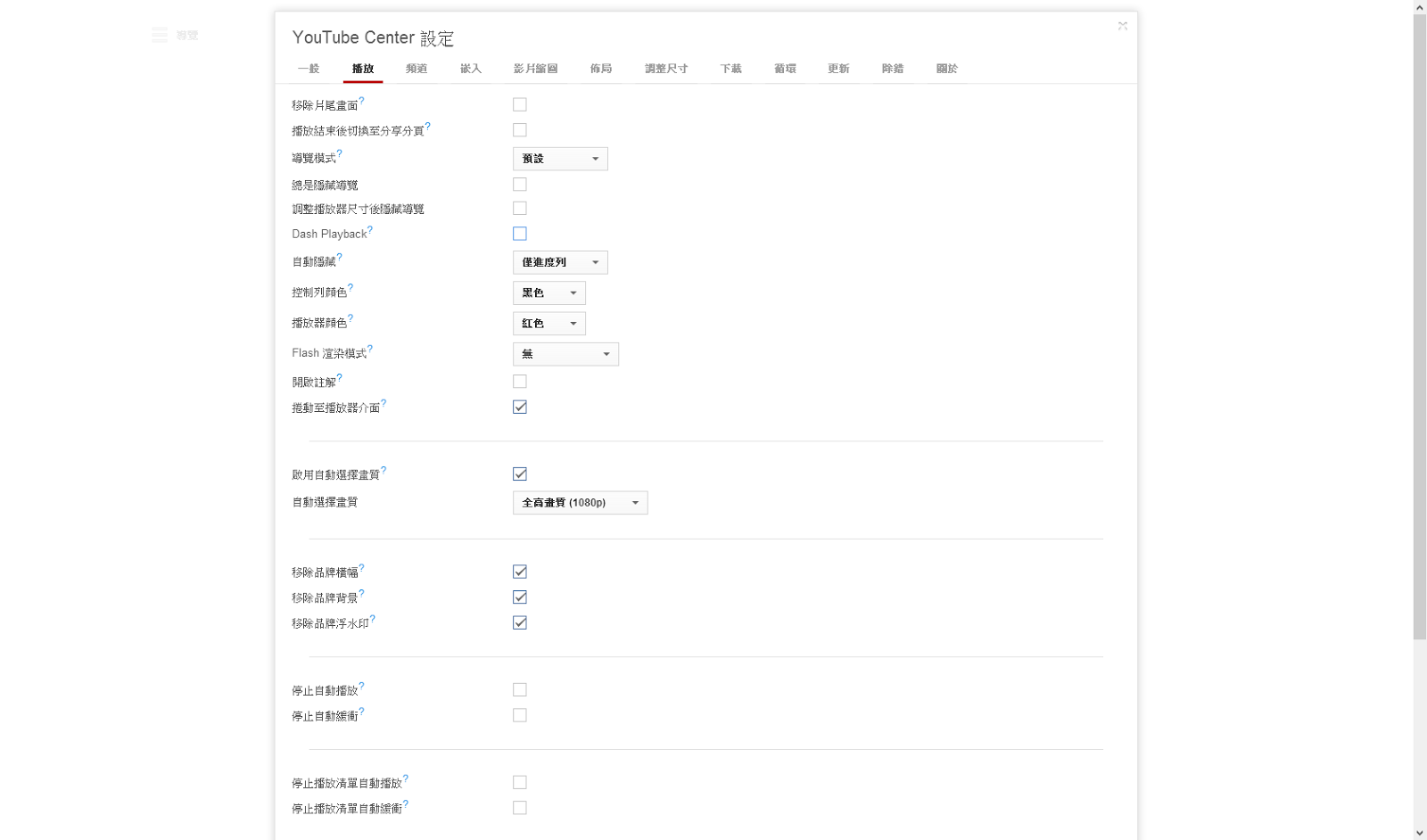Image resolution: width=1427 pixels, height=840 pixels.
Task: Go to the 關於 tab
Action: [x=947, y=69]
